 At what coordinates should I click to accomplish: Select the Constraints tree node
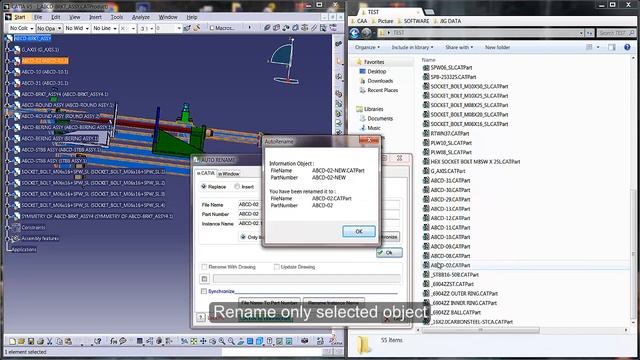tap(33, 227)
